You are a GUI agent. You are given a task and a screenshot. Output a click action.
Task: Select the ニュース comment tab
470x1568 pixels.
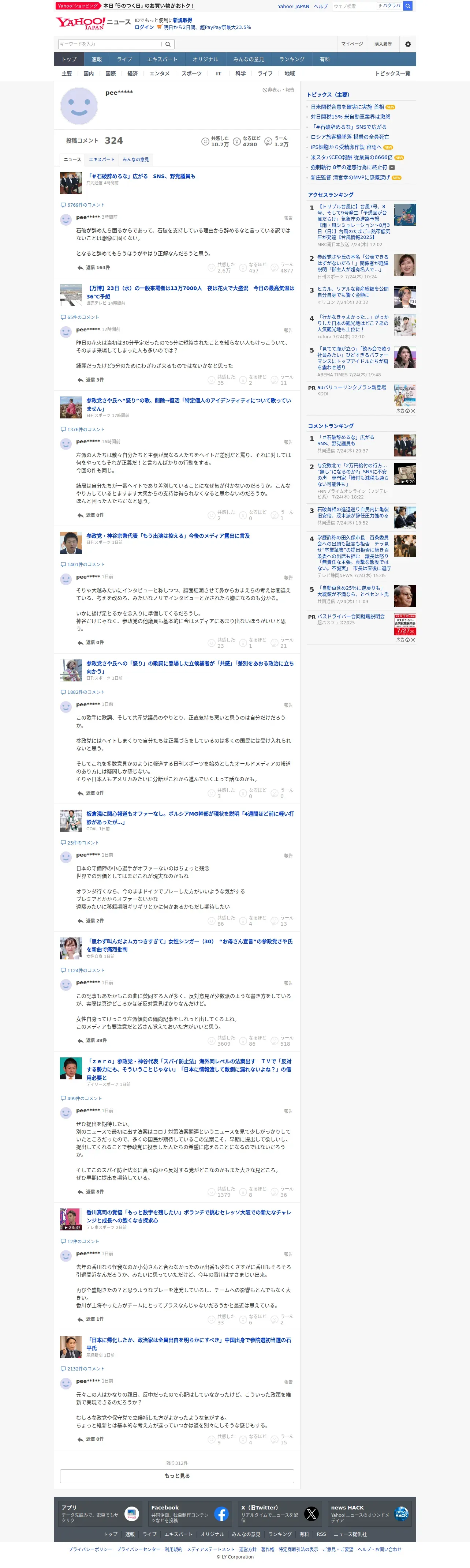click(x=72, y=159)
